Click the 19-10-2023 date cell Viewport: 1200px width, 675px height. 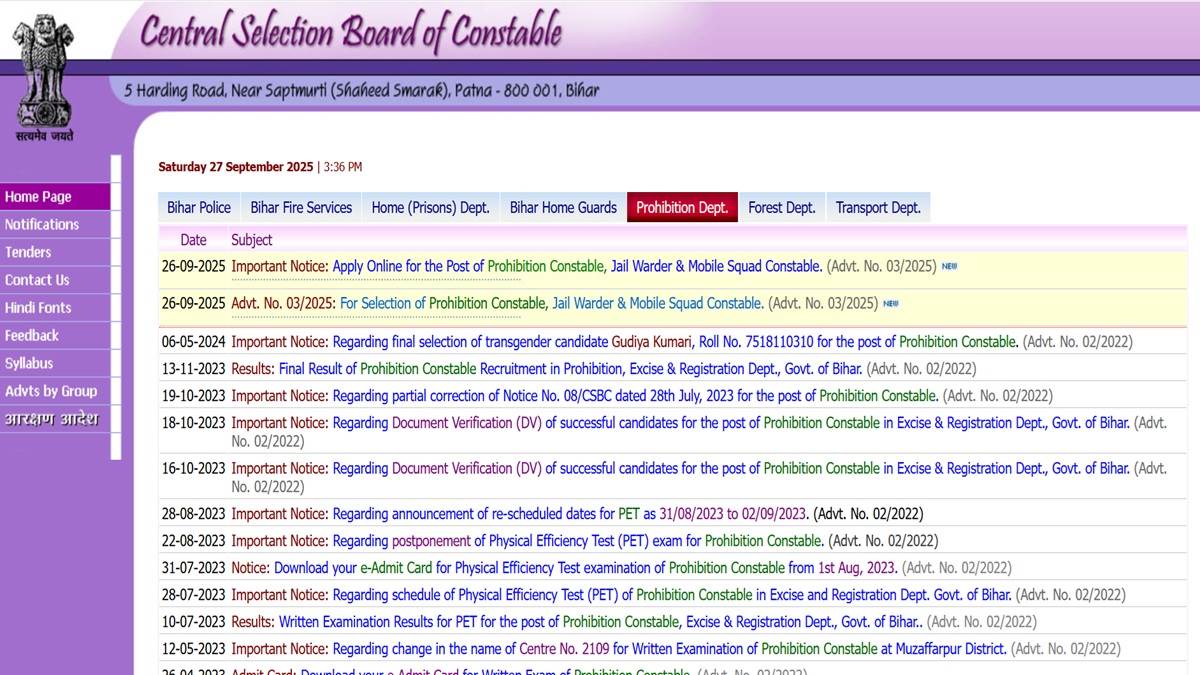pos(194,396)
